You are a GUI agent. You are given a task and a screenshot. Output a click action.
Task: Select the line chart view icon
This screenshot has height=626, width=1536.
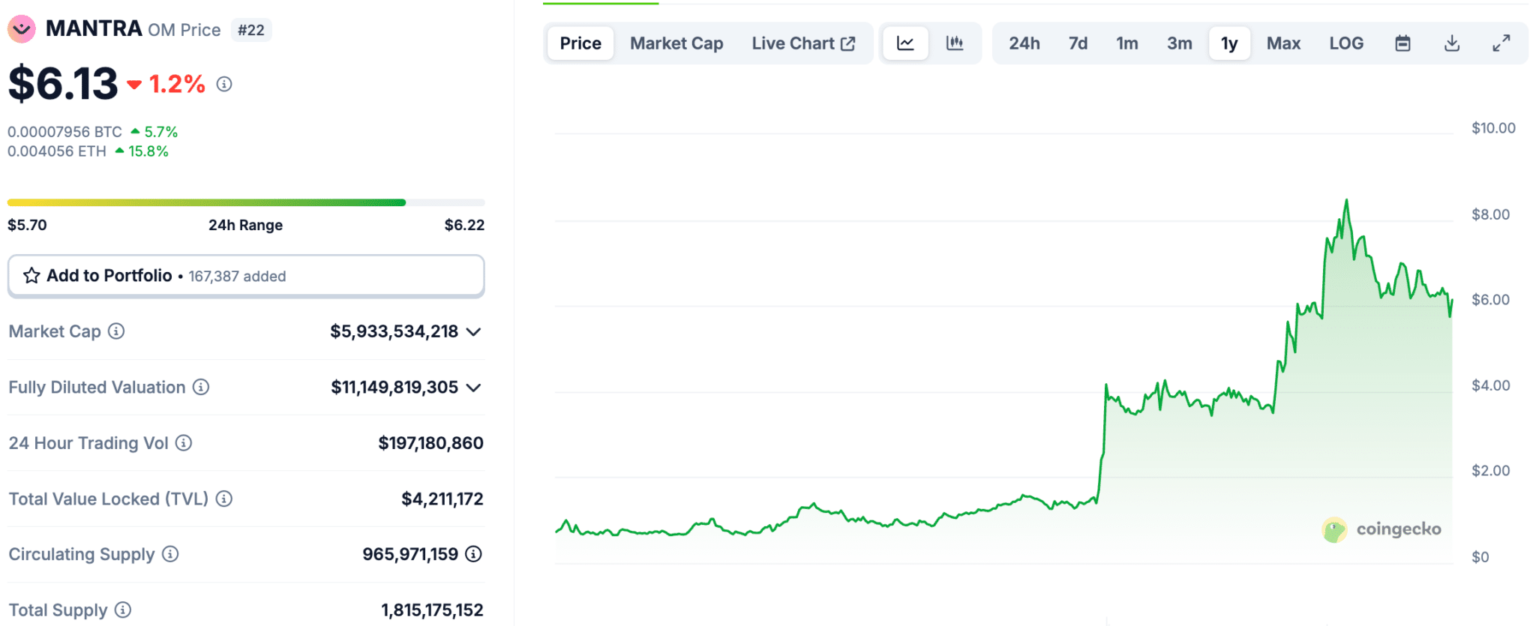(x=905, y=43)
